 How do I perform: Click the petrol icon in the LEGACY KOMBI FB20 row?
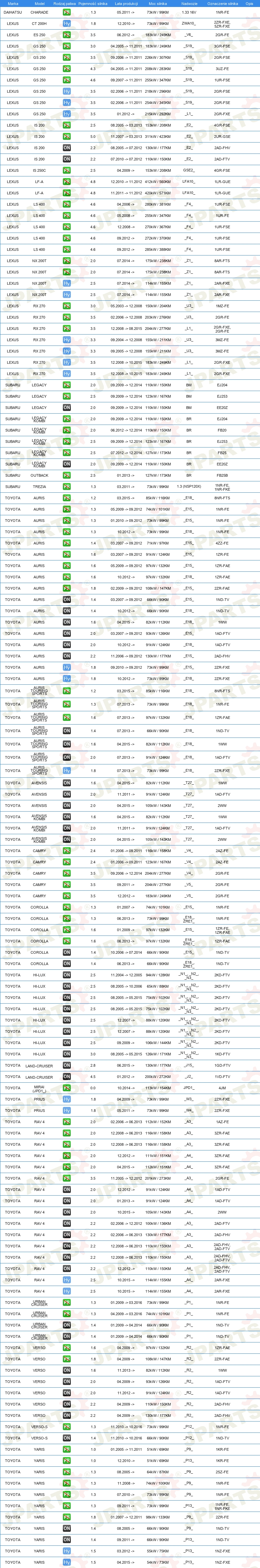[66, 430]
